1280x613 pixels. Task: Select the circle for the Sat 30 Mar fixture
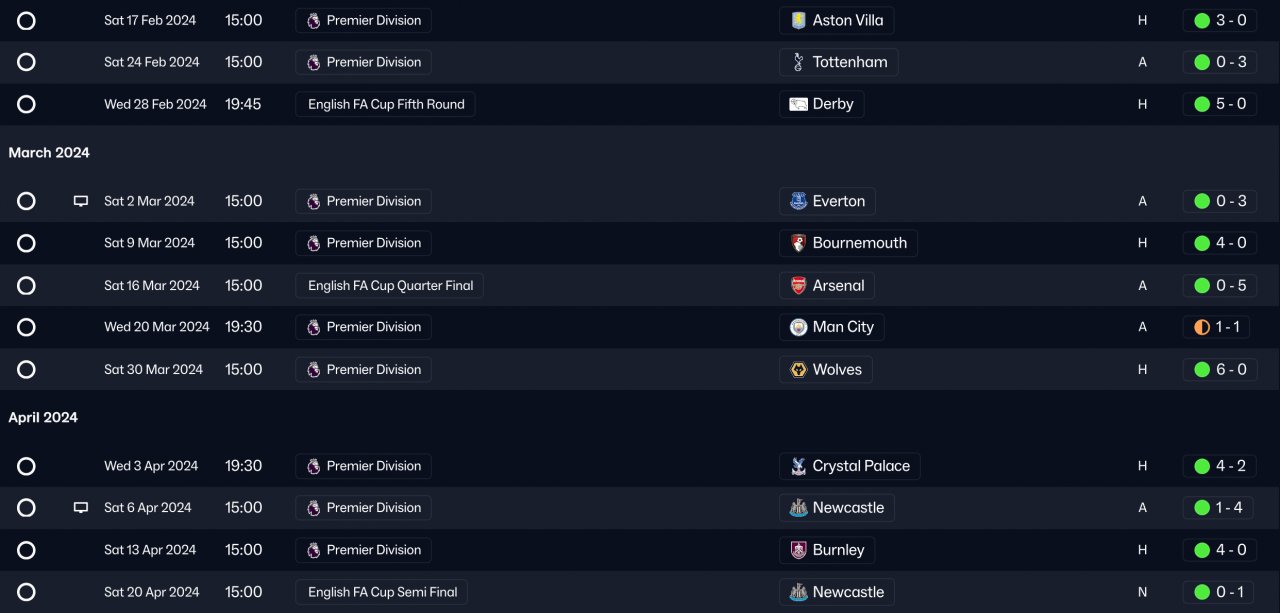click(x=27, y=369)
